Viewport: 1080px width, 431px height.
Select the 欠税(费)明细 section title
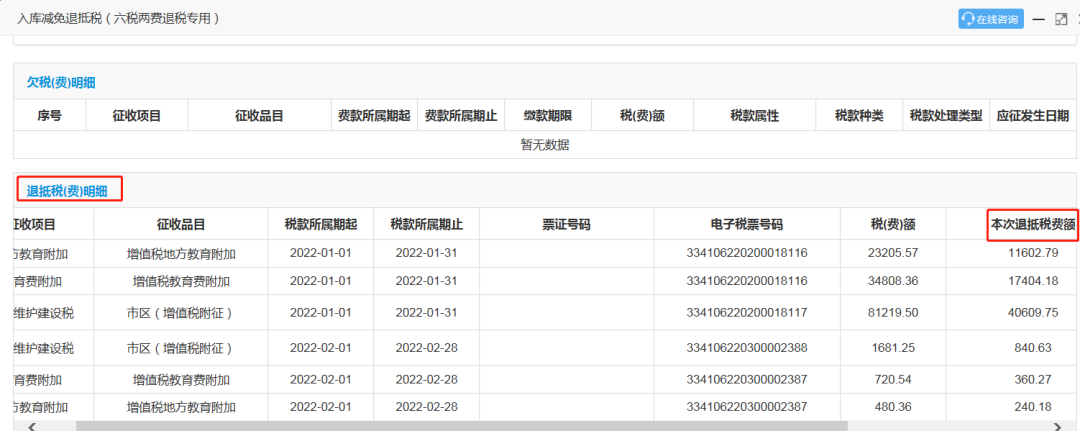click(61, 83)
